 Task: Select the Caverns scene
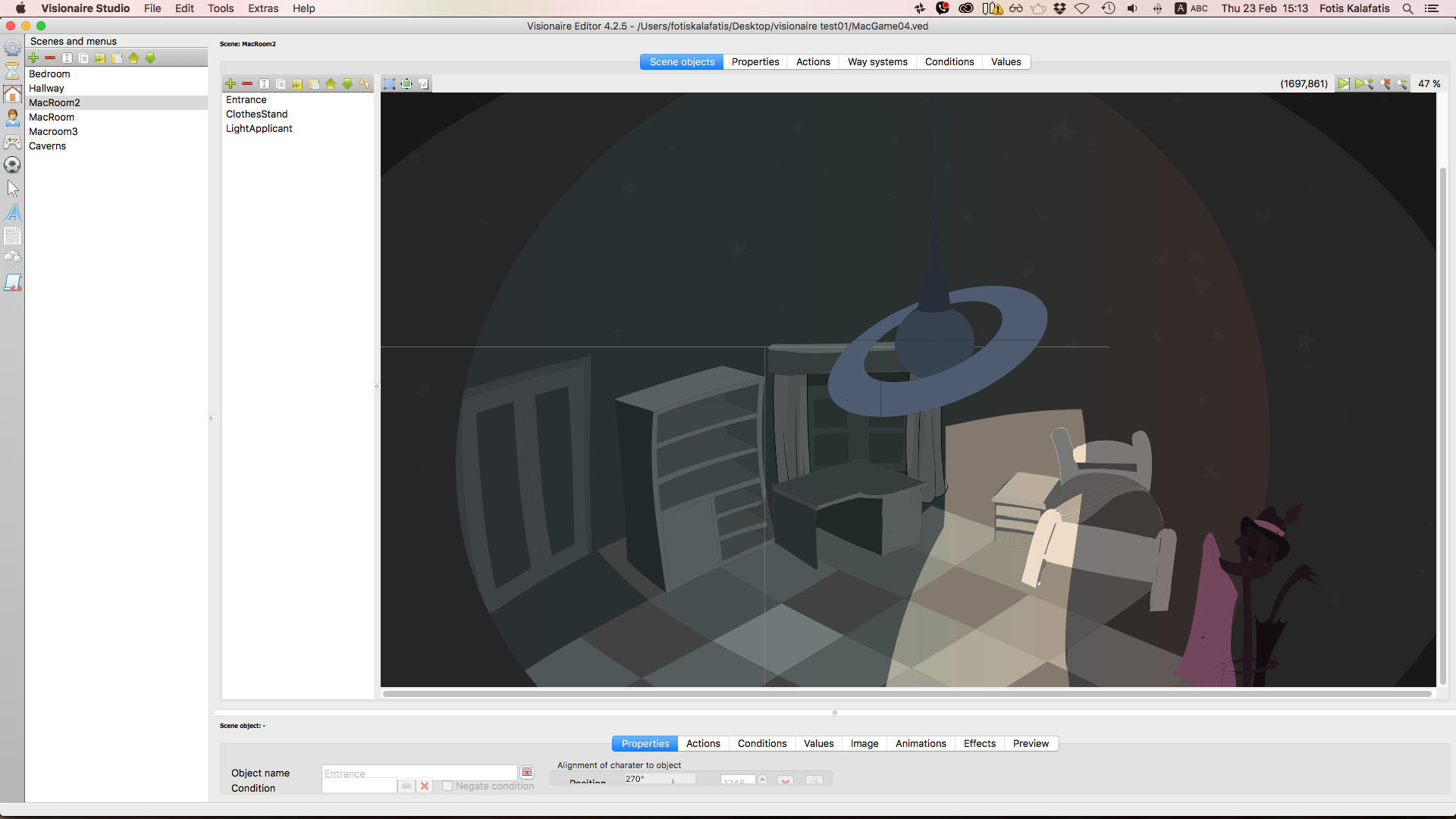117,146
